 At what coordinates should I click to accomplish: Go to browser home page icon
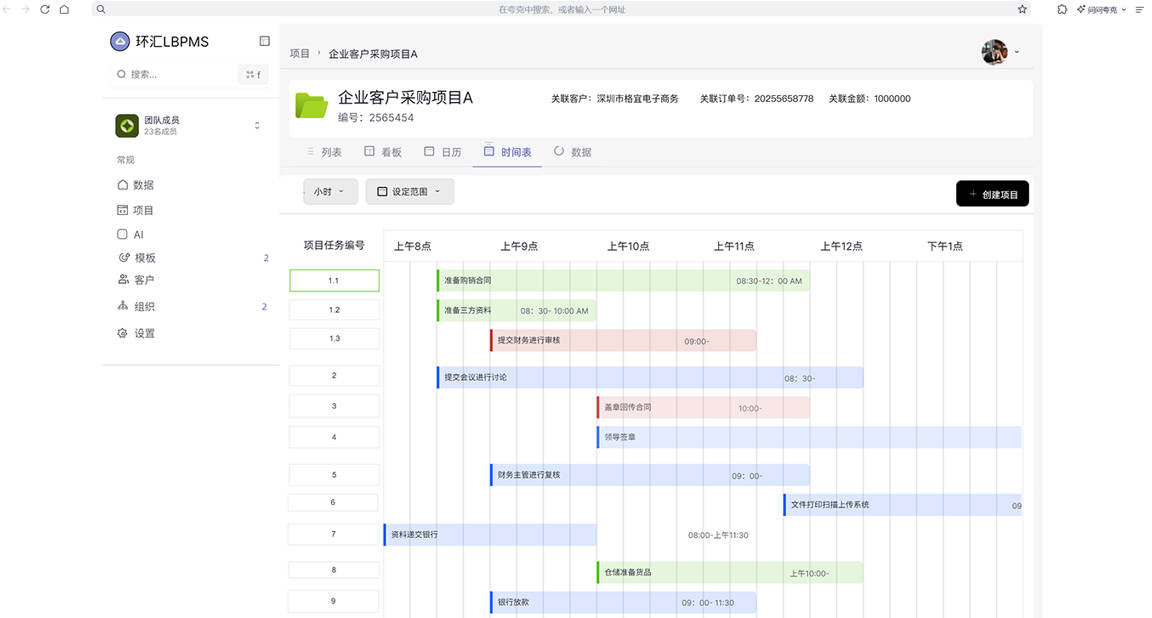(x=64, y=10)
